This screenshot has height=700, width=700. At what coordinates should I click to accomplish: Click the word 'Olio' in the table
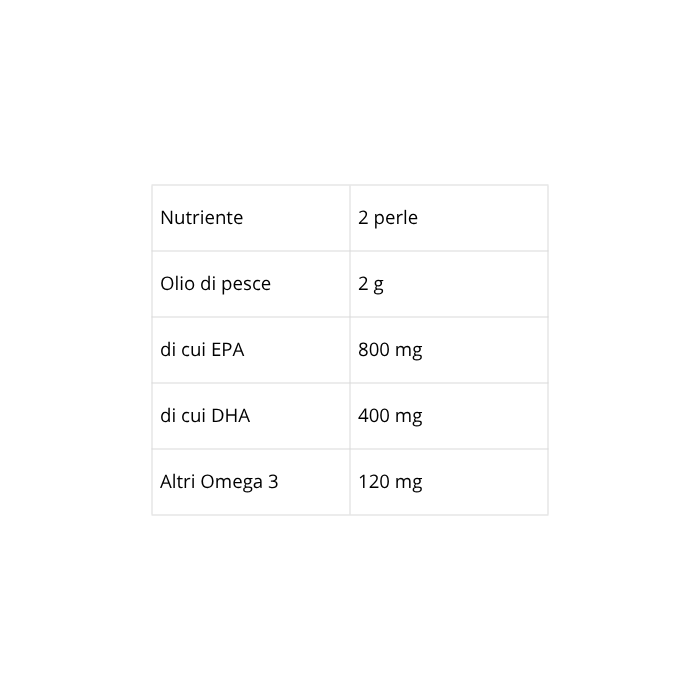177,284
